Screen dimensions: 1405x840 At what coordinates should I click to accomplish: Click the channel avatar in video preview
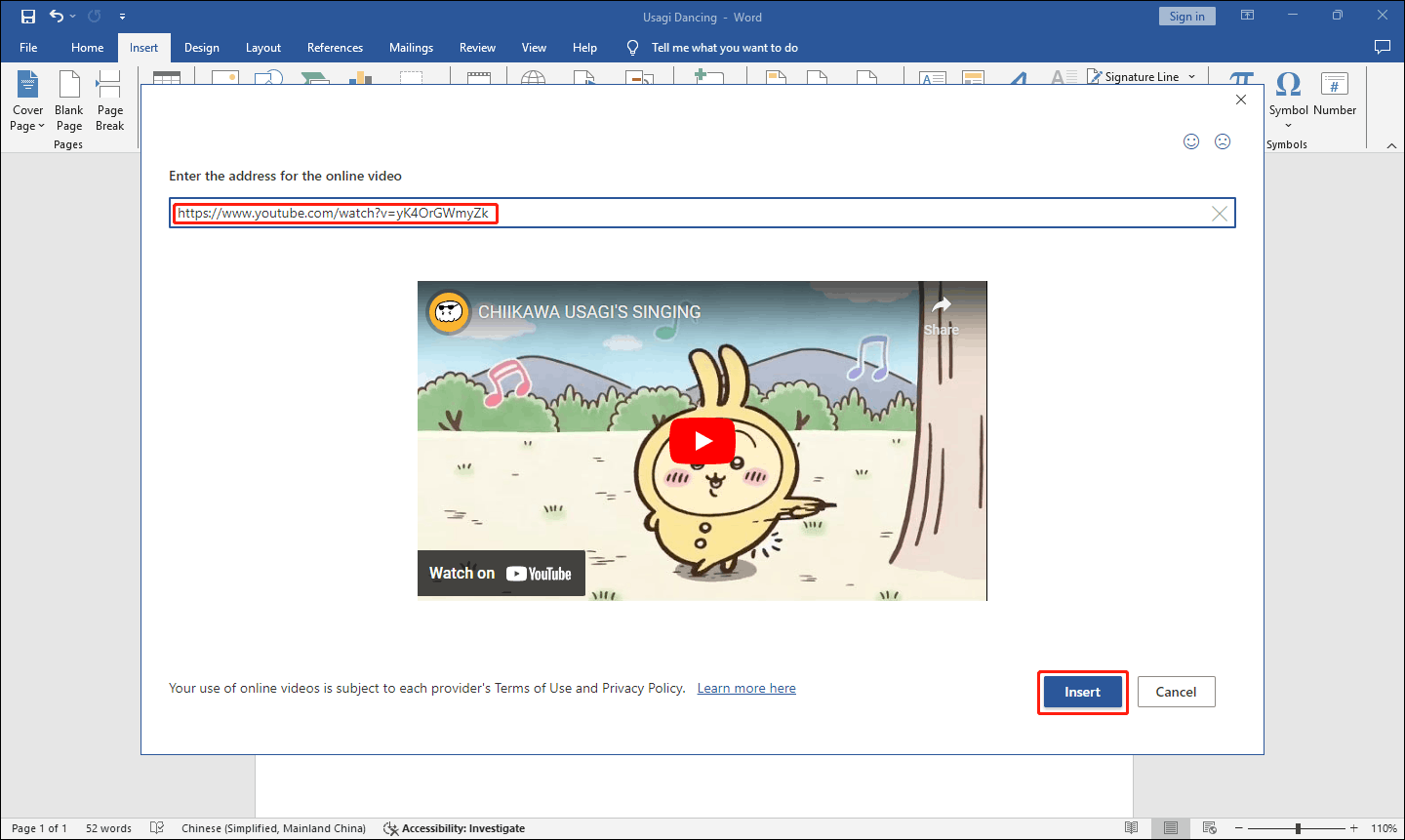pos(449,312)
